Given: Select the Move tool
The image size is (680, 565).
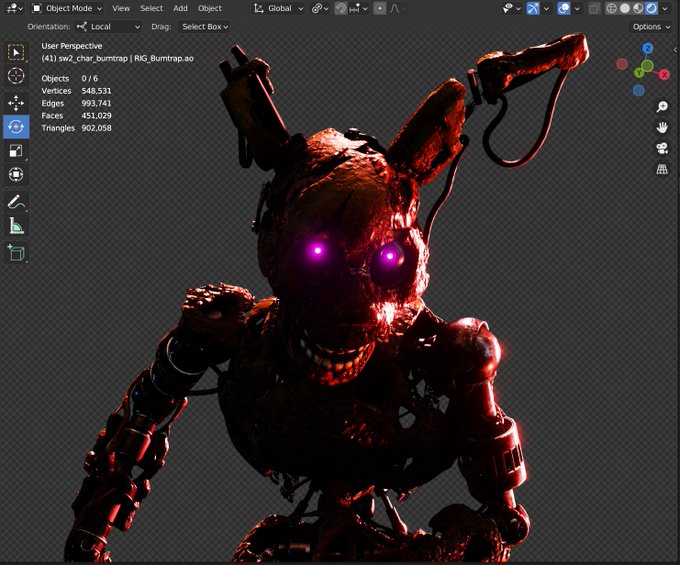Looking at the screenshot, I should click(x=16, y=103).
